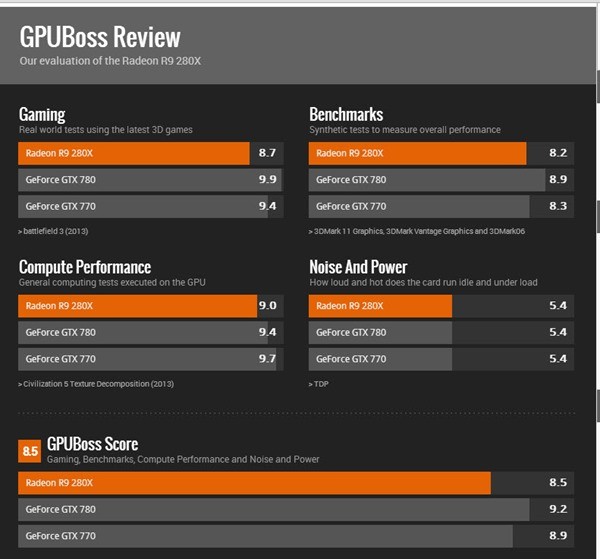
Task: Click the Benchmarks score 8.3
Action: tap(558, 206)
